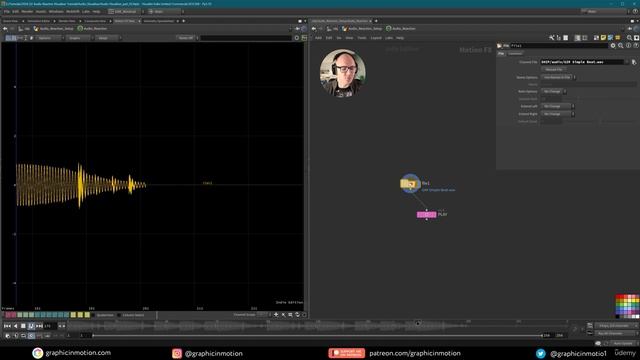Click parameter pane search magnifier icon
Viewport: 640px width, 360px height.
[x=620, y=46]
